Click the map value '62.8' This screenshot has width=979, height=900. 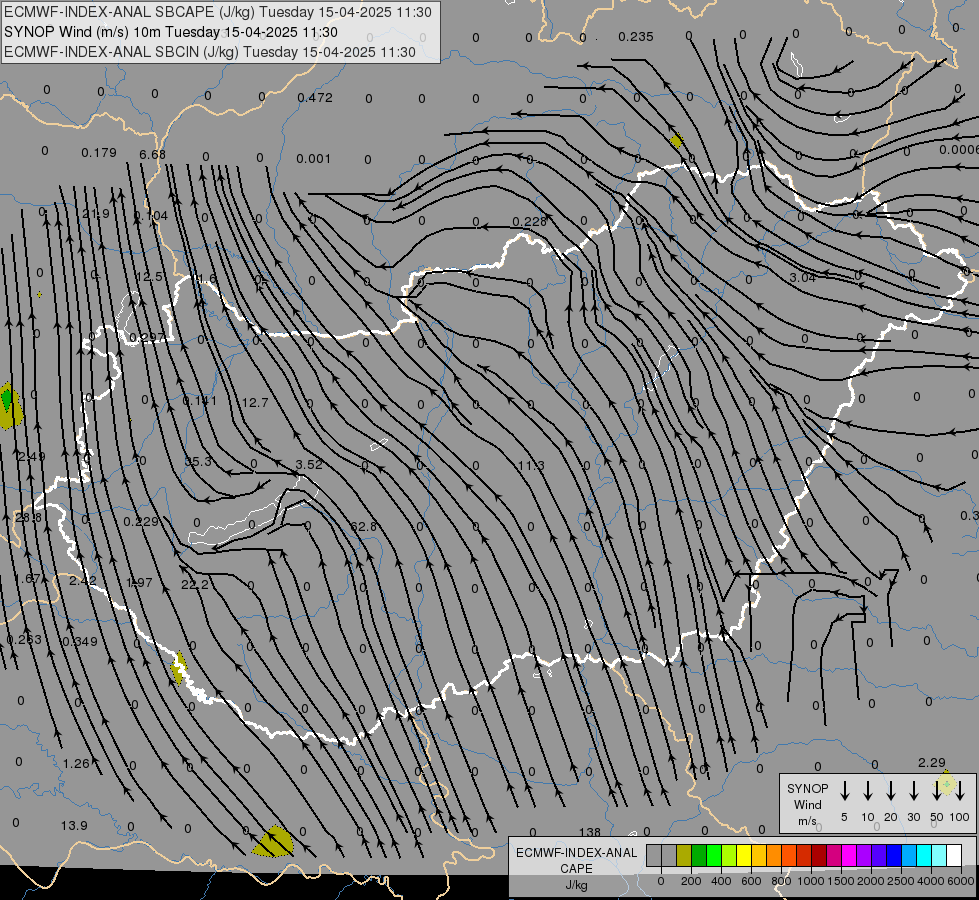363,527
